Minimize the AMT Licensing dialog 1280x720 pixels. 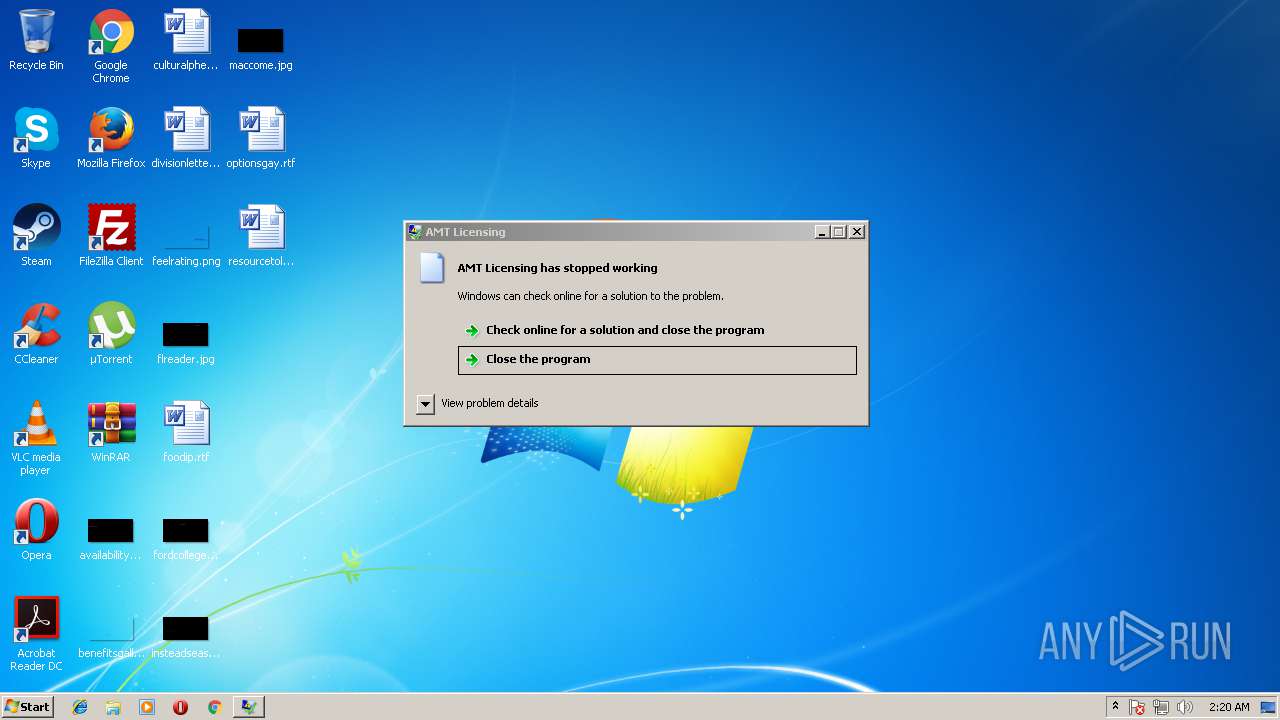[822, 232]
